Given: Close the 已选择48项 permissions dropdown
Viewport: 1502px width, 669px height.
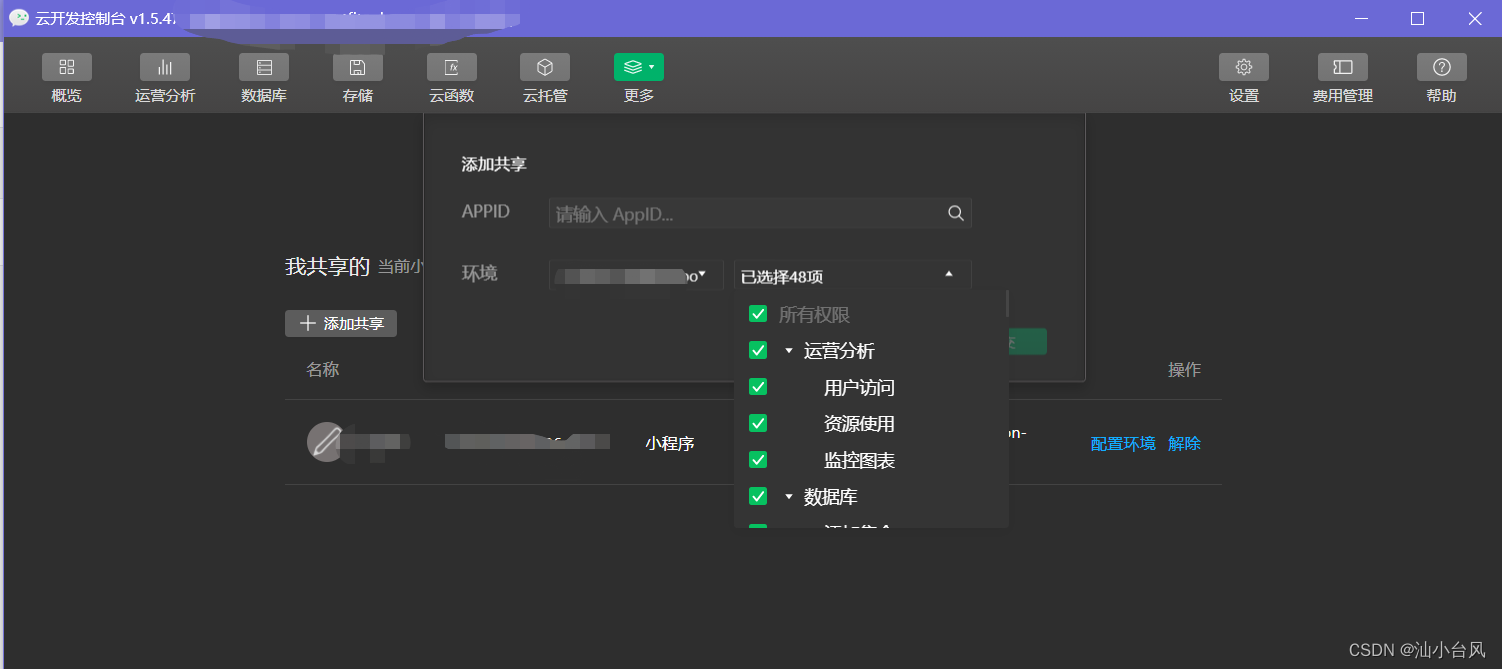Looking at the screenshot, I should point(853,276).
